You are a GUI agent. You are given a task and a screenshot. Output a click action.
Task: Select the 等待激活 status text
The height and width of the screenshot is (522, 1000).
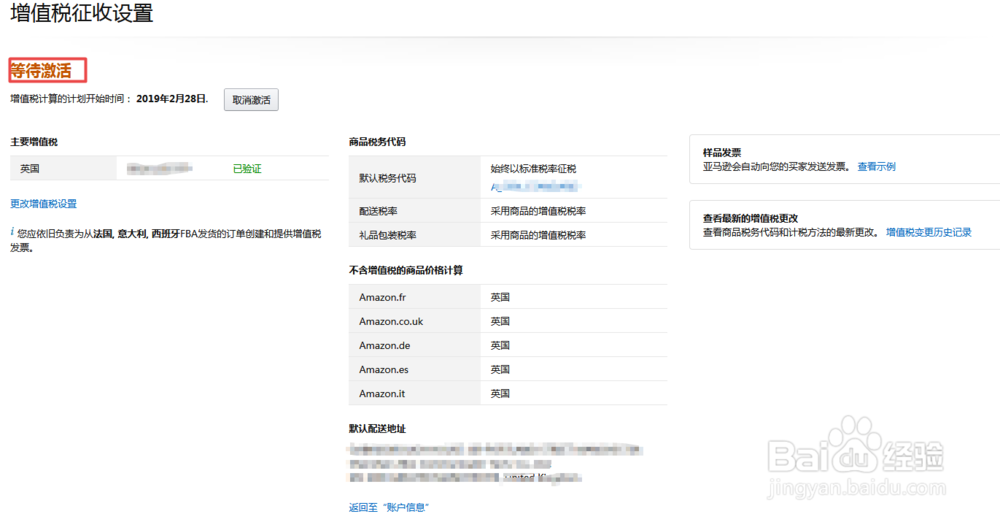click(41, 70)
